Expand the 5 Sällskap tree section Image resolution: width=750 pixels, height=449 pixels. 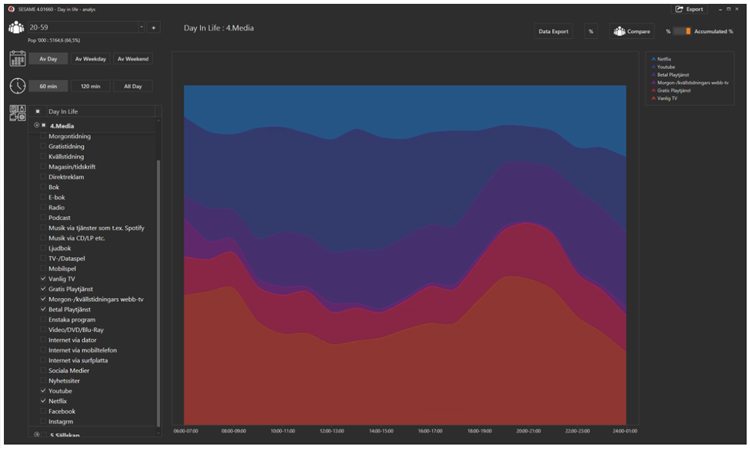37,435
